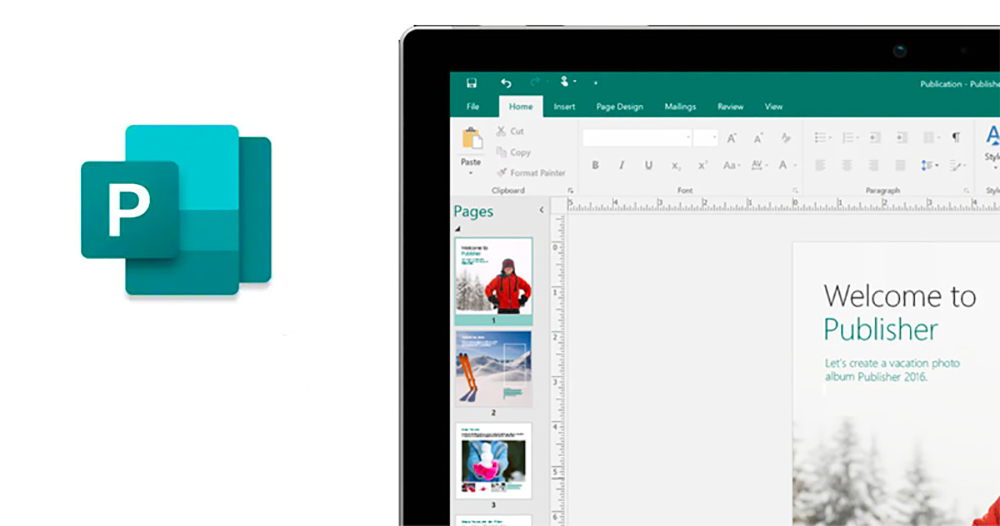The image size is (1000, 526).
Task: Toggle Superscript formatting
Action: point(702,165)
